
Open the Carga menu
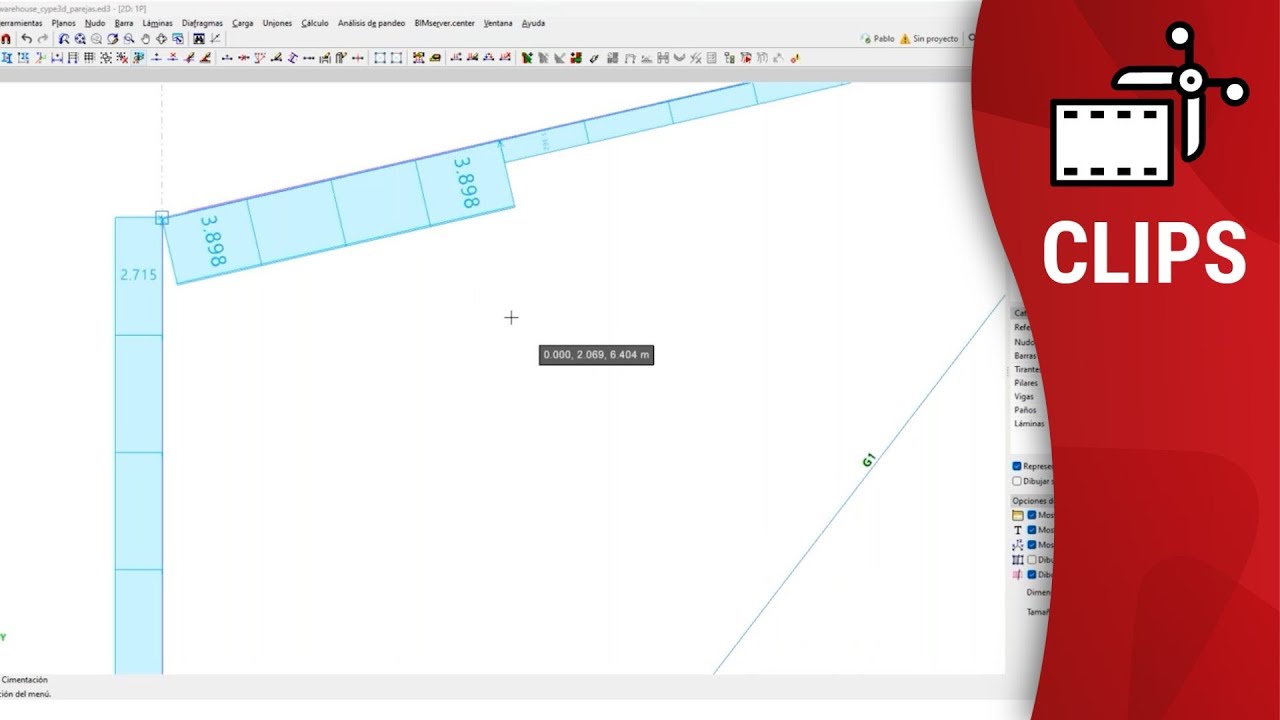click(243, 23)
